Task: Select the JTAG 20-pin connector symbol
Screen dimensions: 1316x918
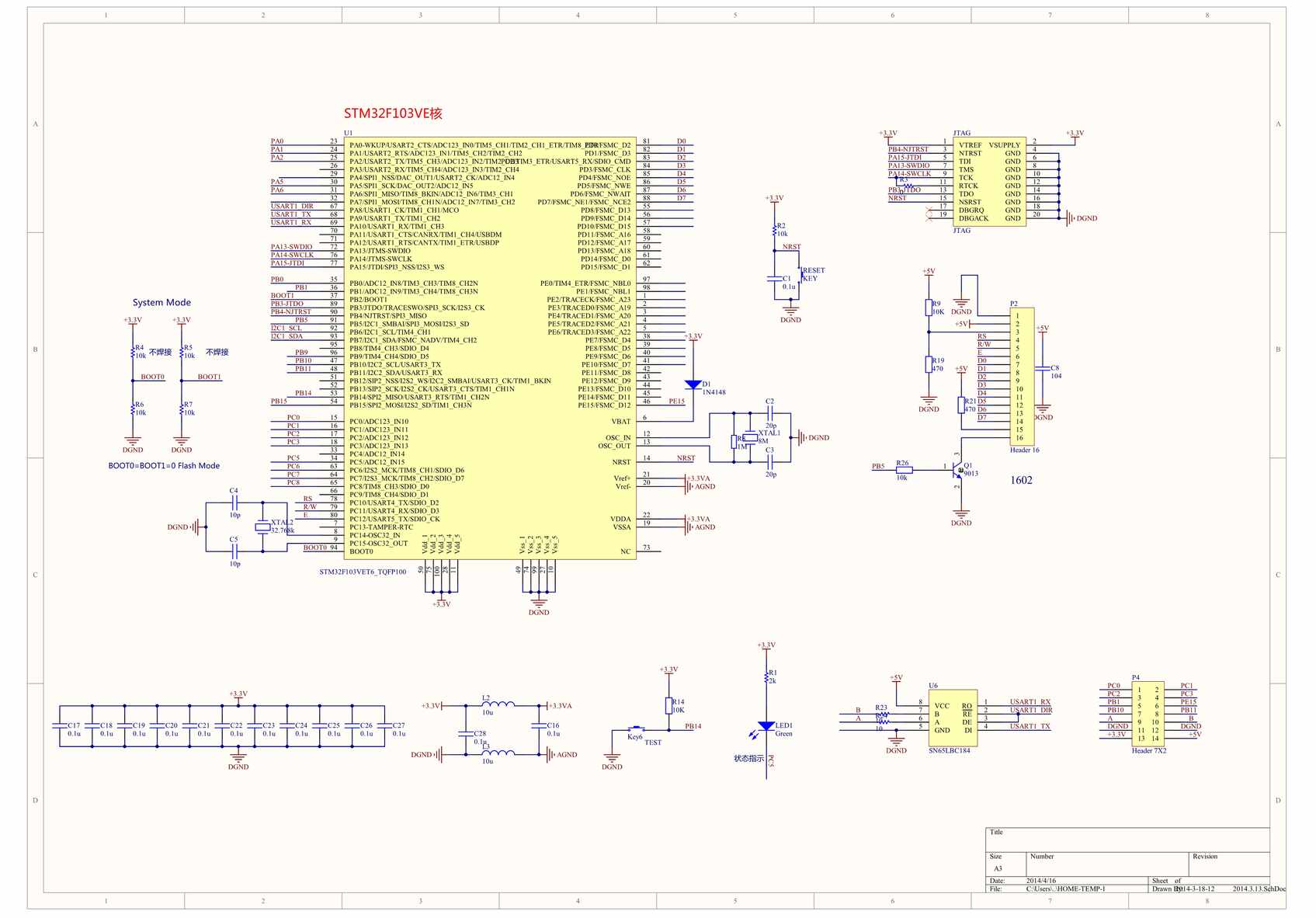Action: (x=990, y=183)
